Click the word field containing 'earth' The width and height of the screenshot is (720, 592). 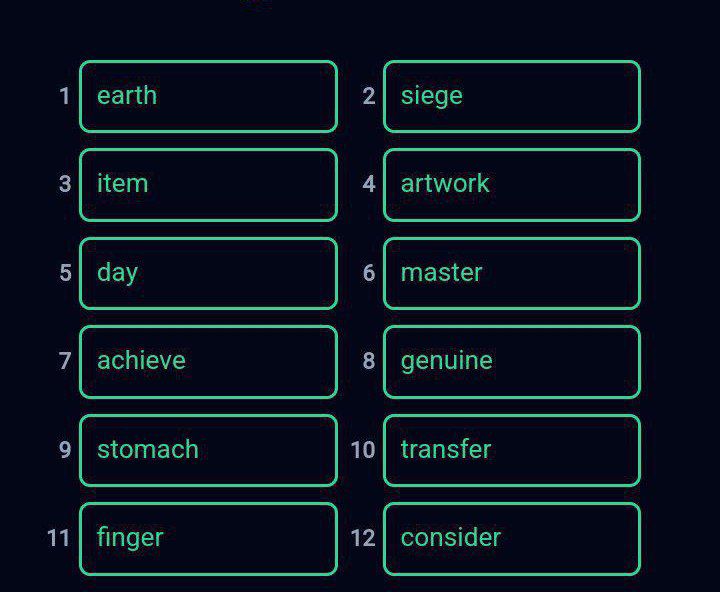click(x=208, y=96)
